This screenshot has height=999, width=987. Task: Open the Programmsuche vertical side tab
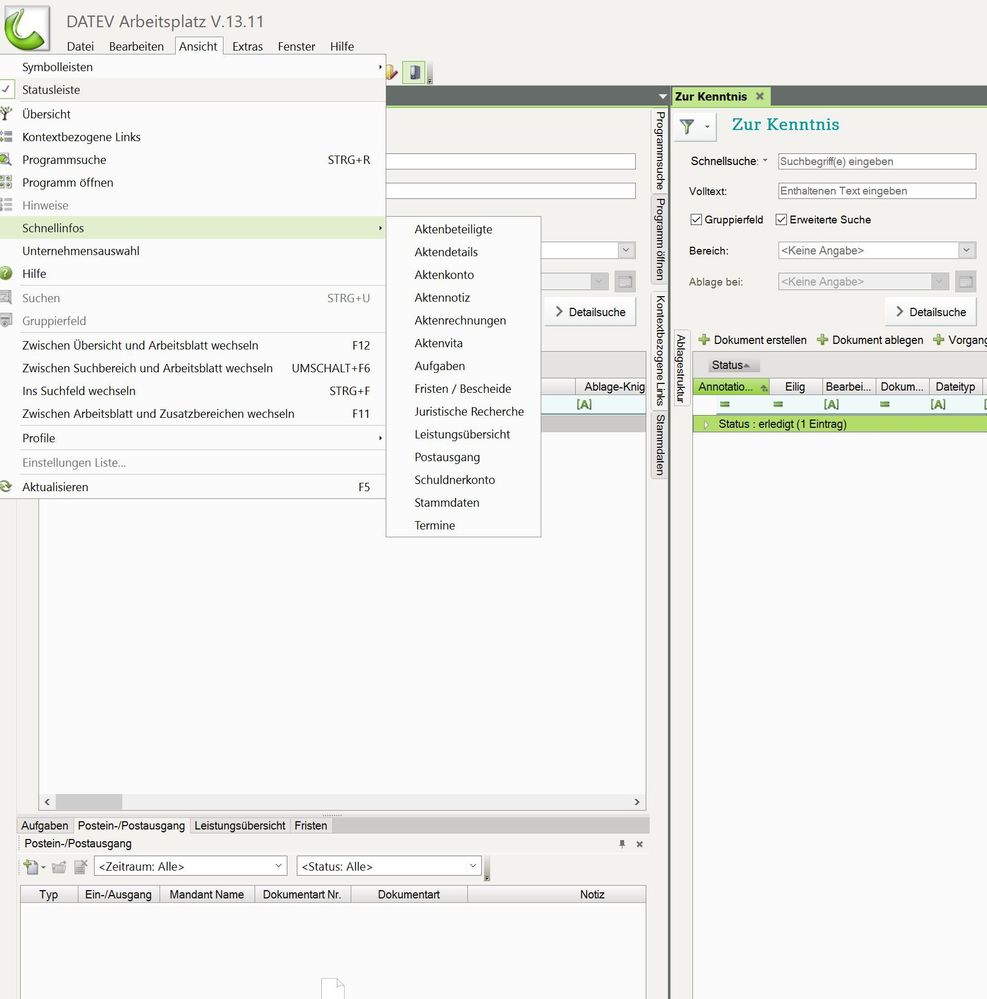pos(660,150)
